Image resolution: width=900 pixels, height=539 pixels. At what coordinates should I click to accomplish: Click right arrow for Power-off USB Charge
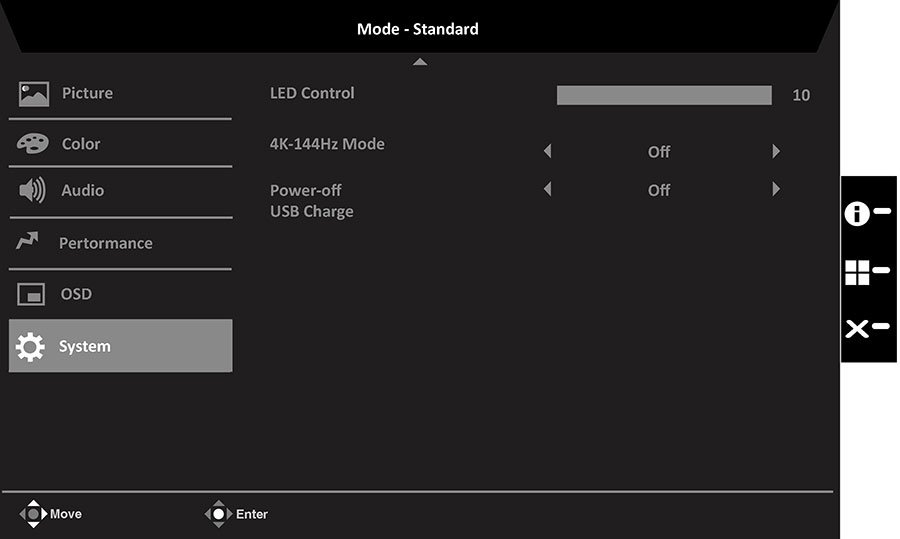click(x=776, y=189)
